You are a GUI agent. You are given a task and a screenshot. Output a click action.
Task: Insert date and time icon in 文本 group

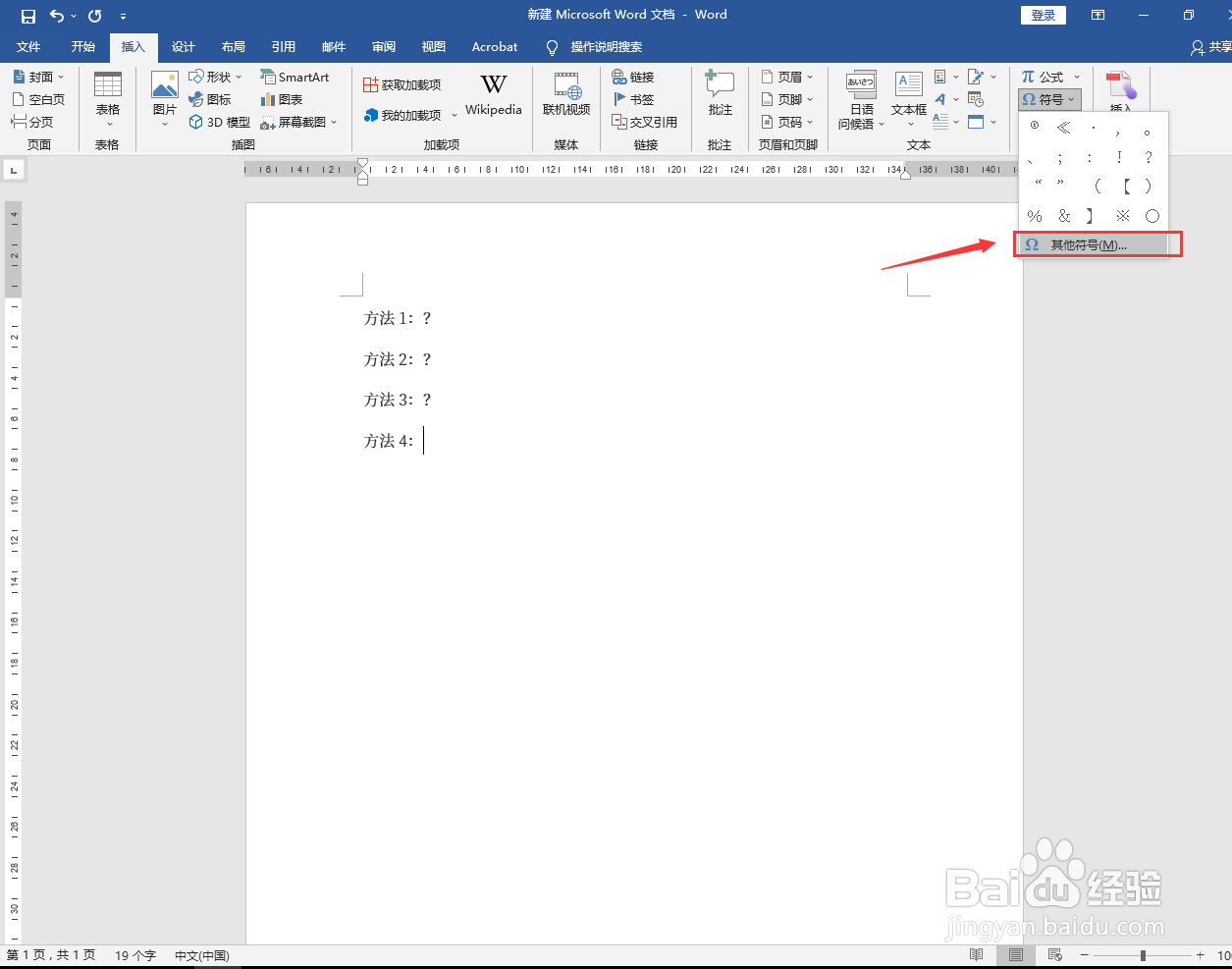(976, 99)
